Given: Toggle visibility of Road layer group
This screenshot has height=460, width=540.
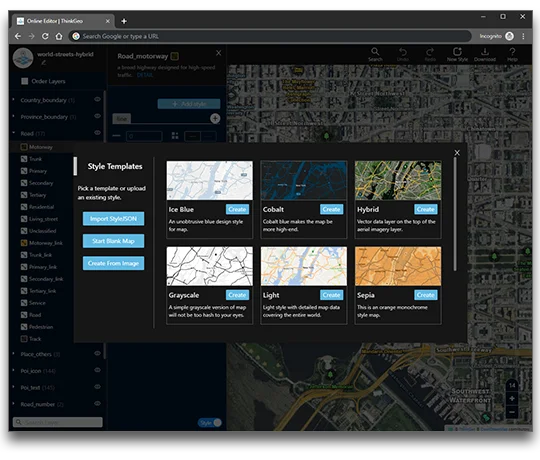Looking at the screenshot, I should 97,133.
